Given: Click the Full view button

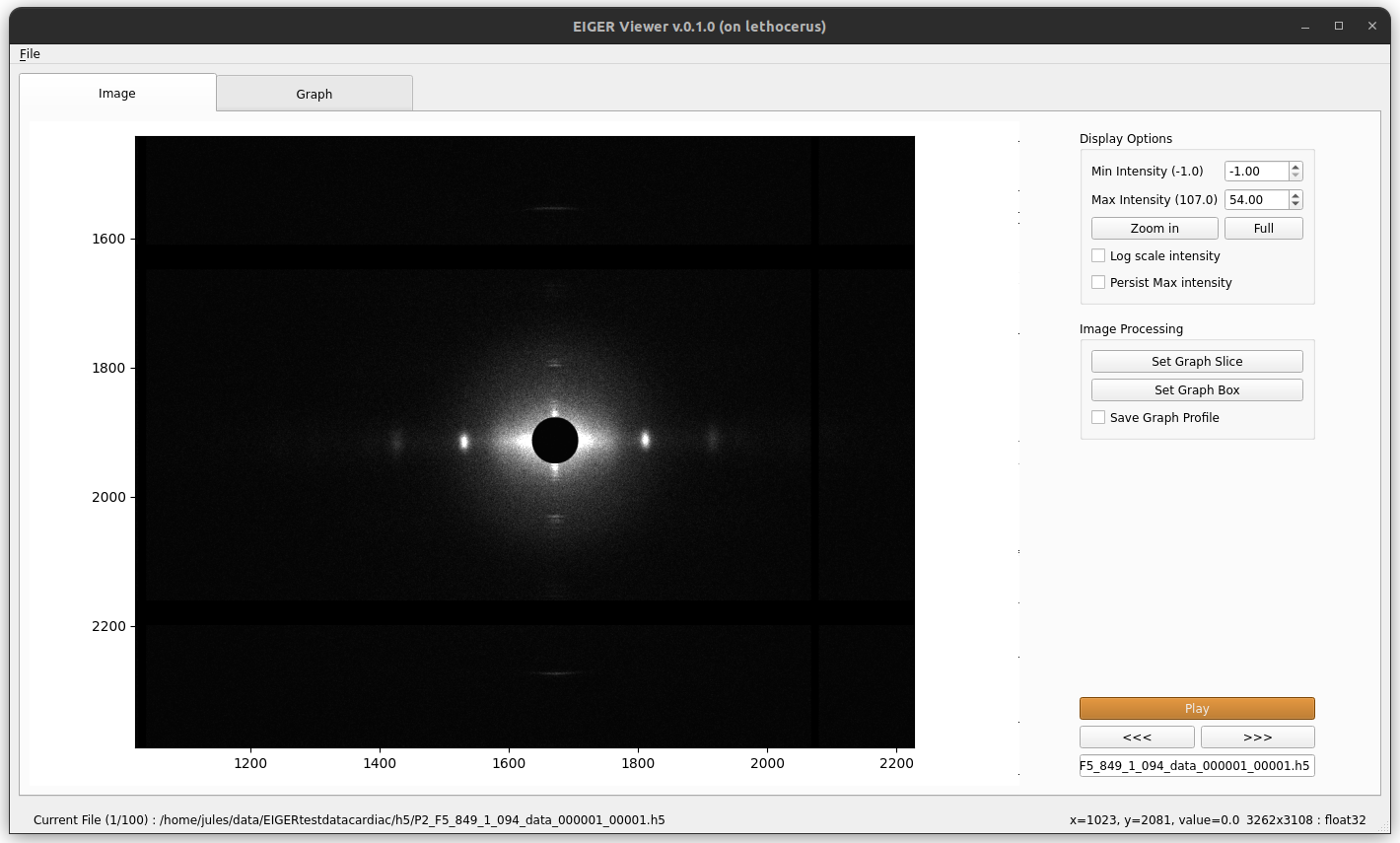Looking at the screenshot, I should click(x=1263, y=228).
